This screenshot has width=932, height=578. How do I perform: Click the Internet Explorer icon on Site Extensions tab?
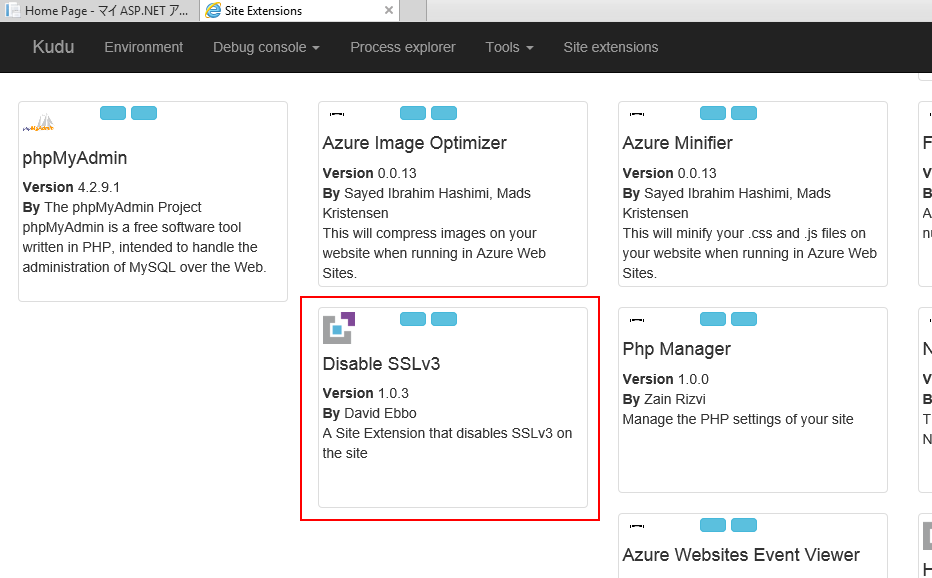tap(214, 11)
